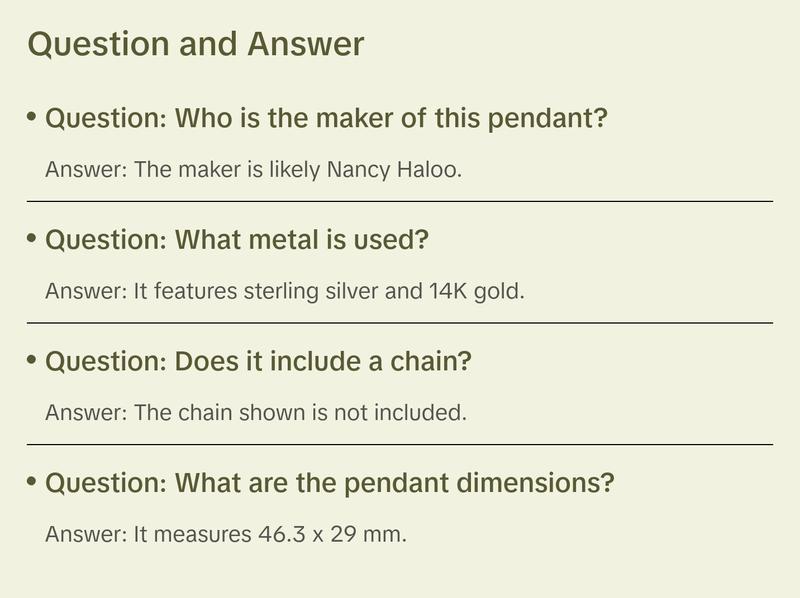
Task: Expand the pendant maker question
Action: tap(326, 119)
